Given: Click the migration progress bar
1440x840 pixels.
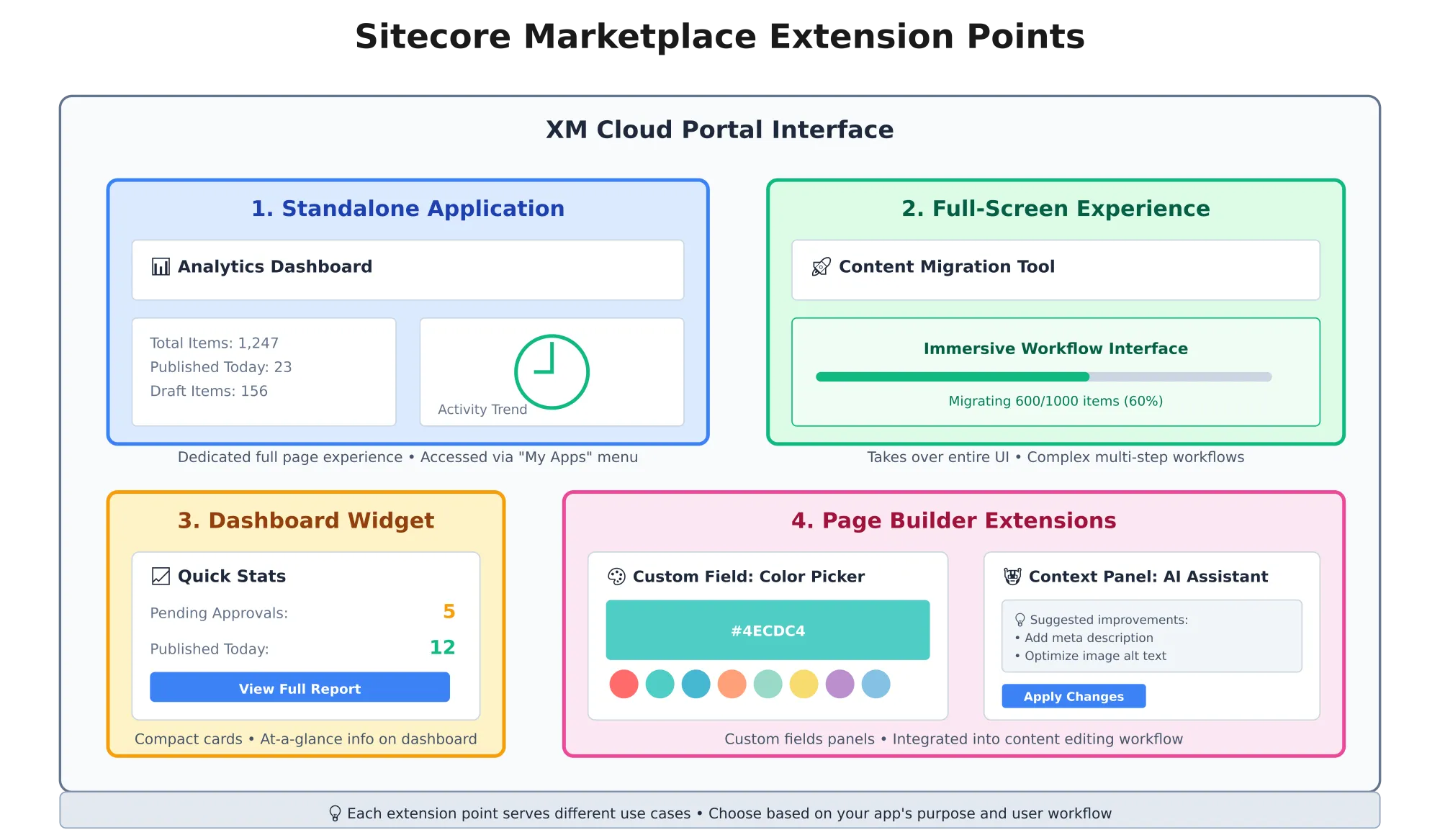Looking at the screenshot, I should [x=1043, y=376].
